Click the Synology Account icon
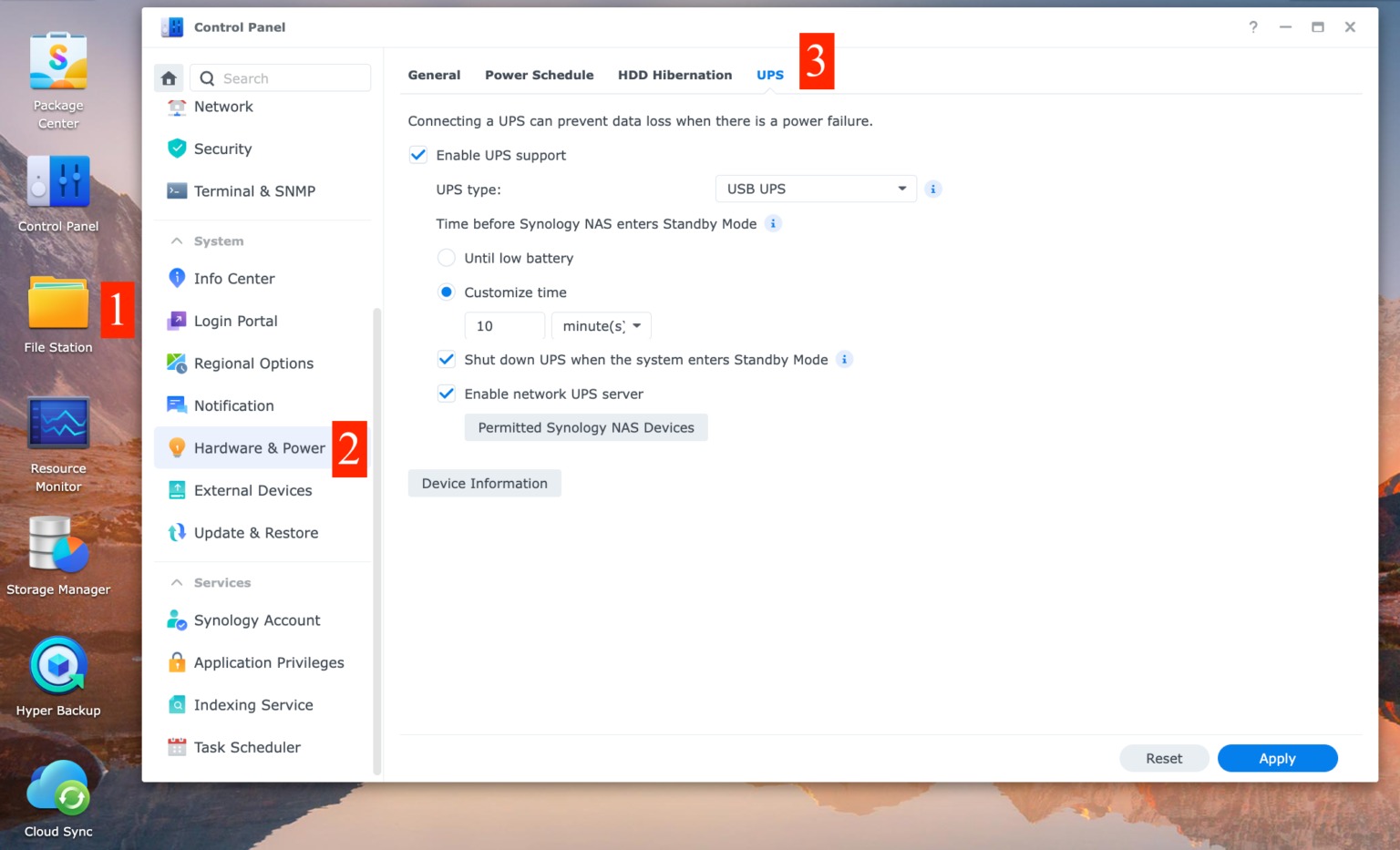Viewport: 1400px width, 850px height. [x=177, y=620]
